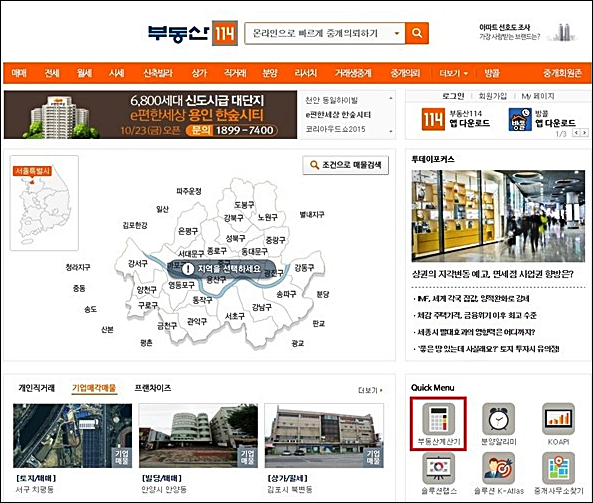This screenshot has height=503, width=593.
Task: Click the My 페이지 link
Action: coord(538,96)
